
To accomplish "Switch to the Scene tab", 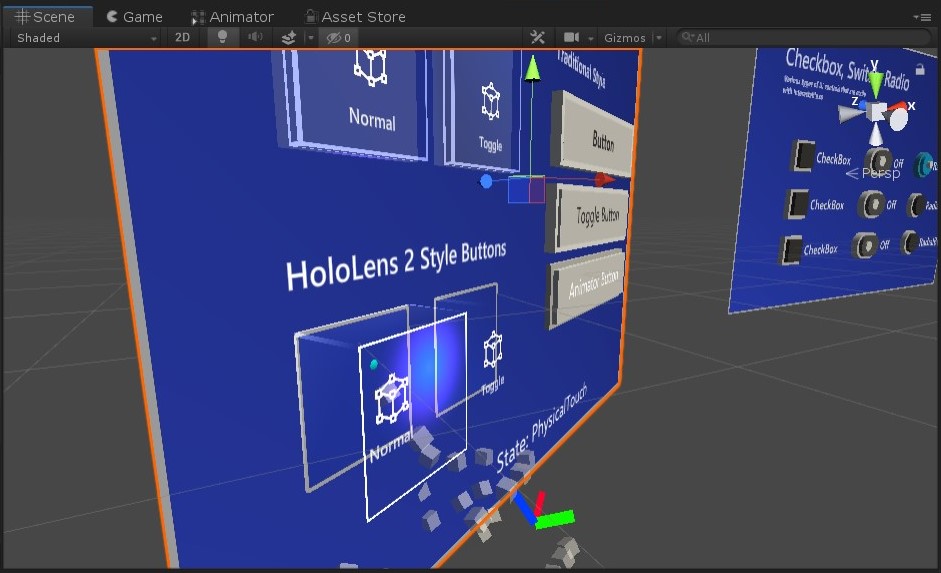I will [46, 17].
